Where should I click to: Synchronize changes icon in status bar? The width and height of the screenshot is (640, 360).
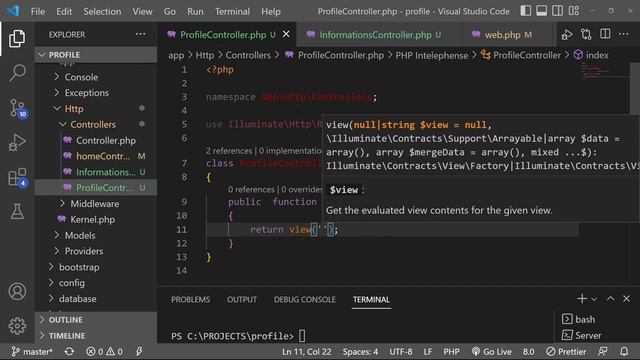[69, 351]
